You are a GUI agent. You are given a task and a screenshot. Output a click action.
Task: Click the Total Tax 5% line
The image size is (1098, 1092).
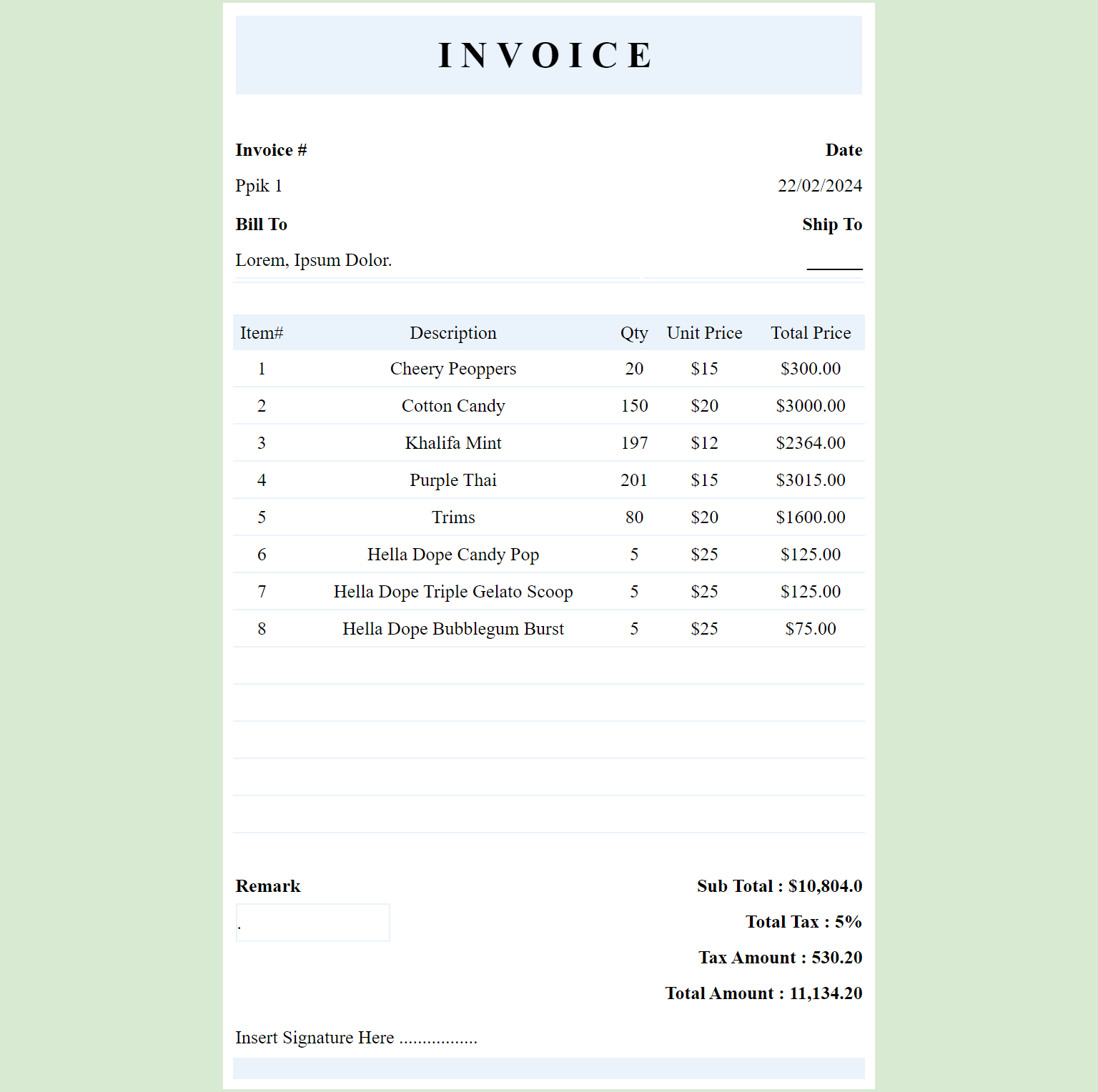coord(803,922)
